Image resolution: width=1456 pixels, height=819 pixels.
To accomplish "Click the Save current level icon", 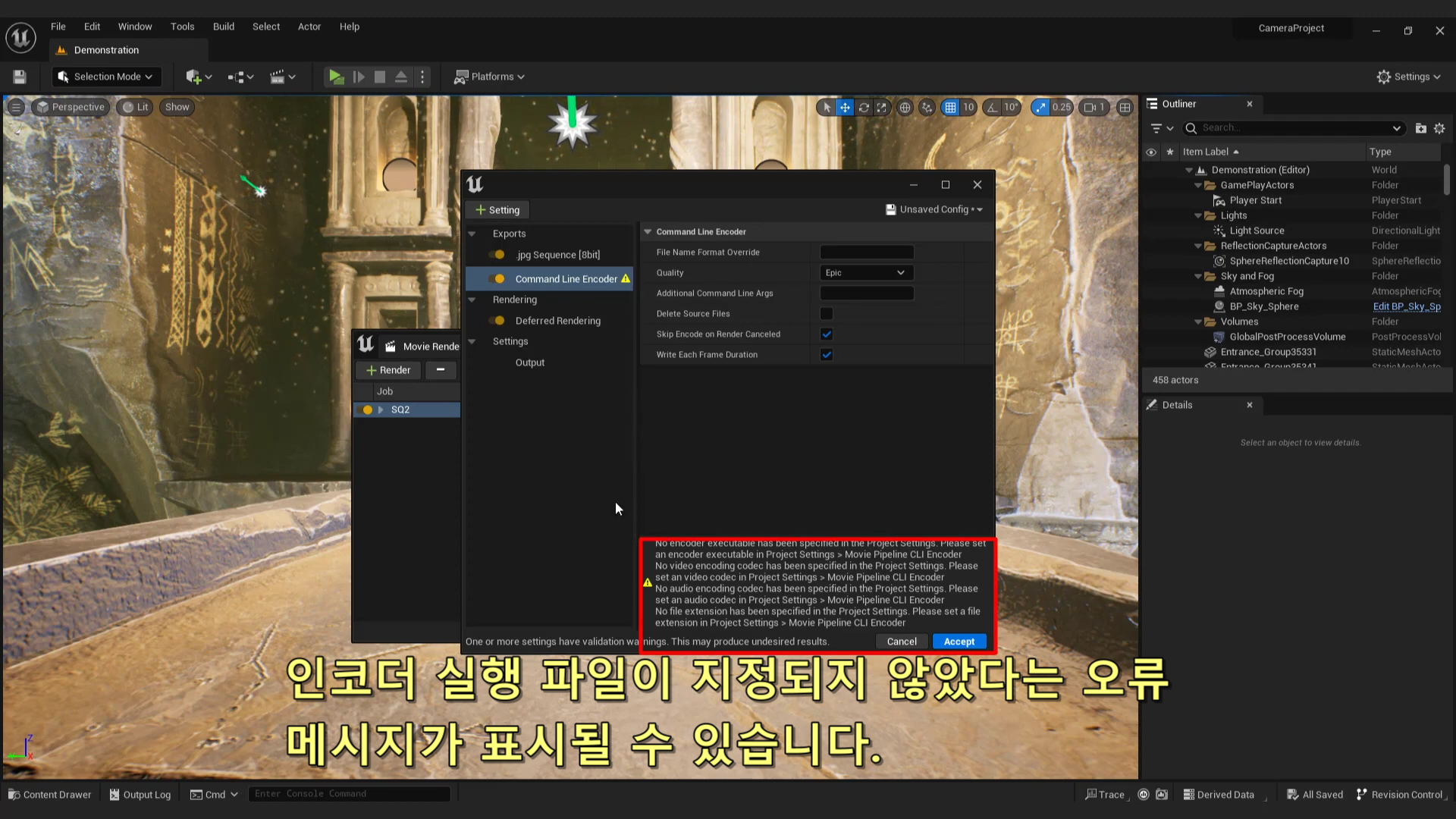I will point(20,77).
